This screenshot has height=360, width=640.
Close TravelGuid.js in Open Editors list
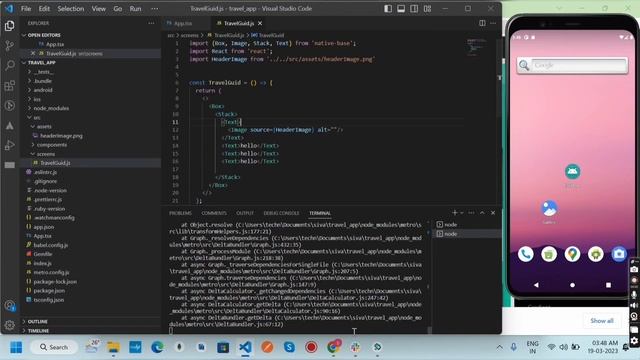pos(33,53)
